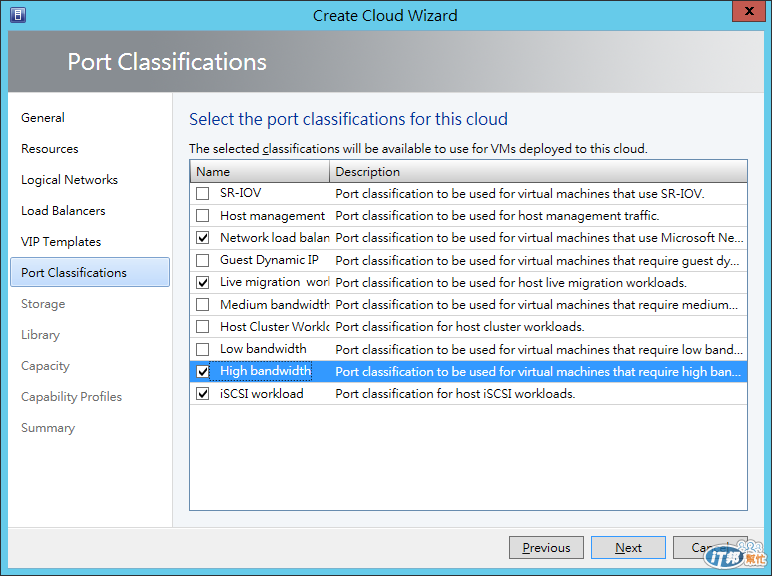This screenshot has height=576, width=772.
Task: Uncheck the High bandwidth checkbox
Action: point(203,372)
